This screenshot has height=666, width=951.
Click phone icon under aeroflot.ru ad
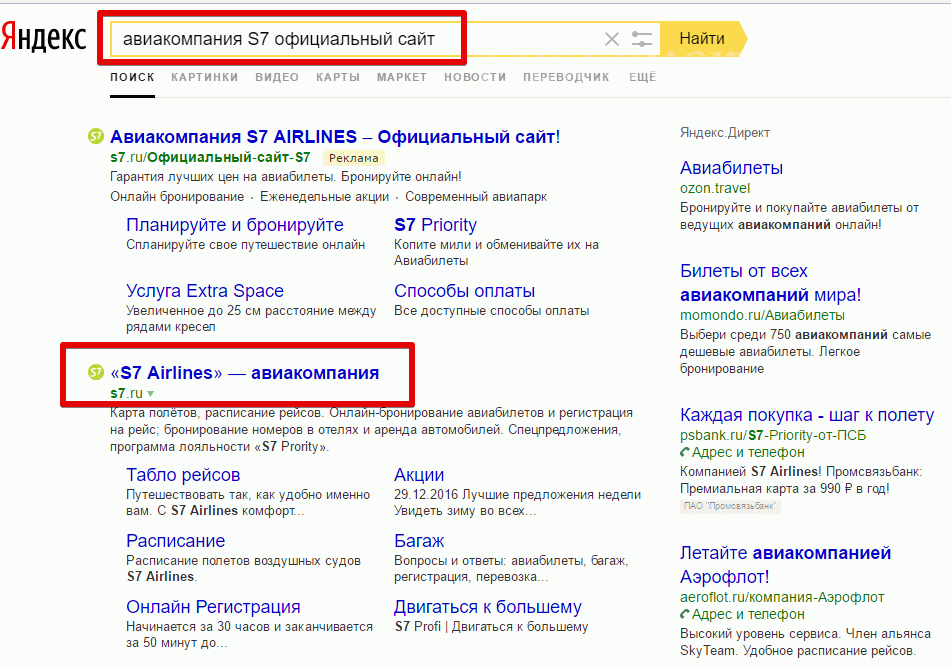pyautogui.click(x=684, y=615)
